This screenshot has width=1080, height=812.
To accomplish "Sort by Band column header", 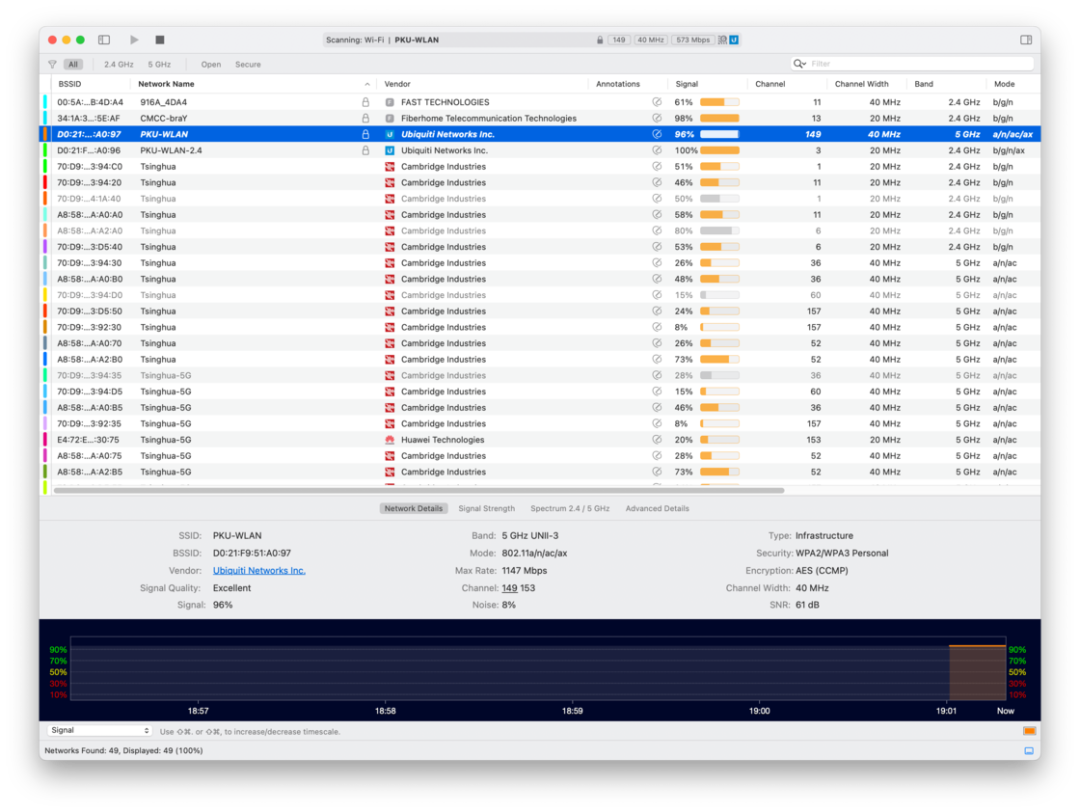I will 924,84.
